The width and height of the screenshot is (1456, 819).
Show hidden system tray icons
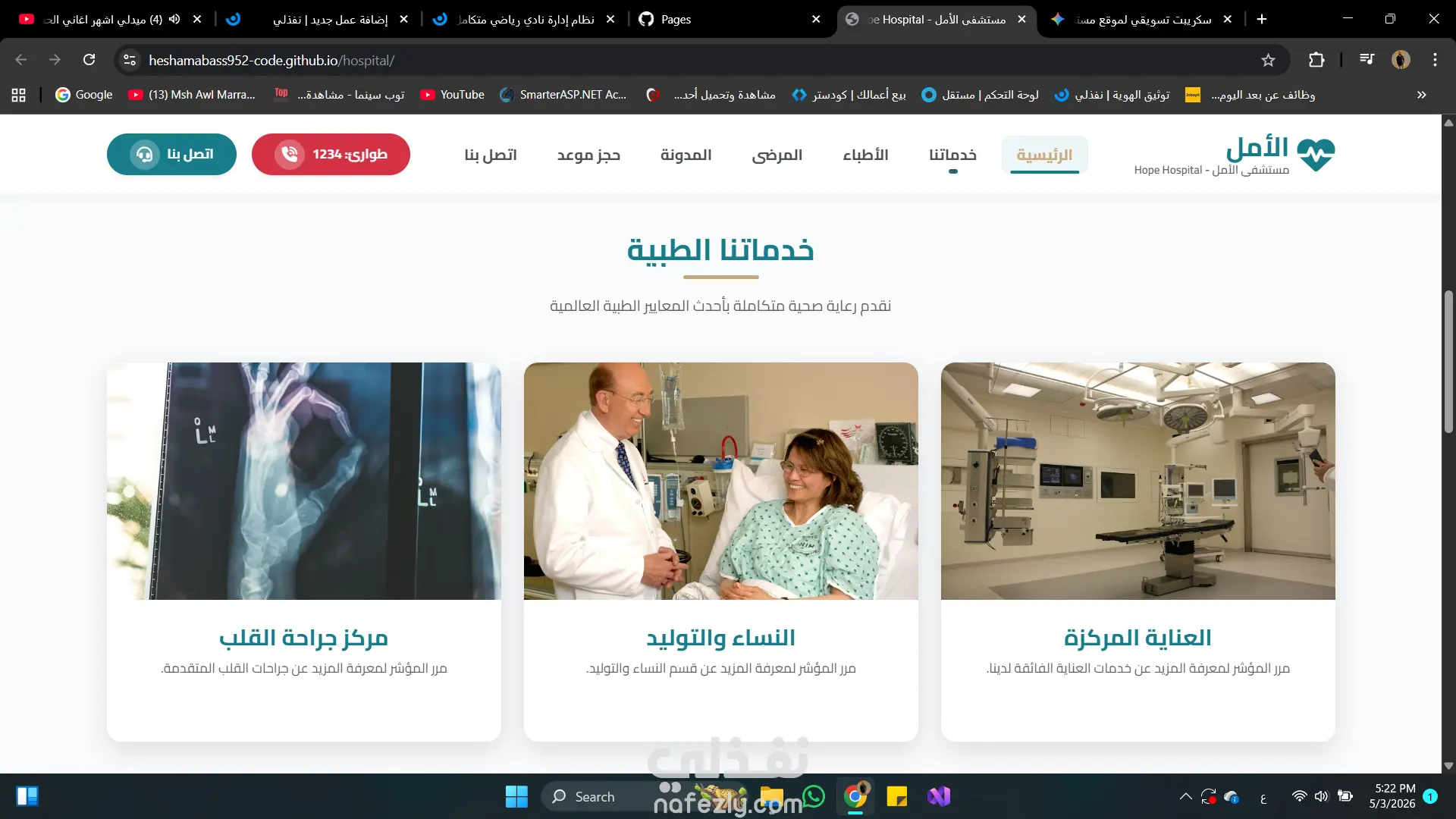pos(1185,796)
